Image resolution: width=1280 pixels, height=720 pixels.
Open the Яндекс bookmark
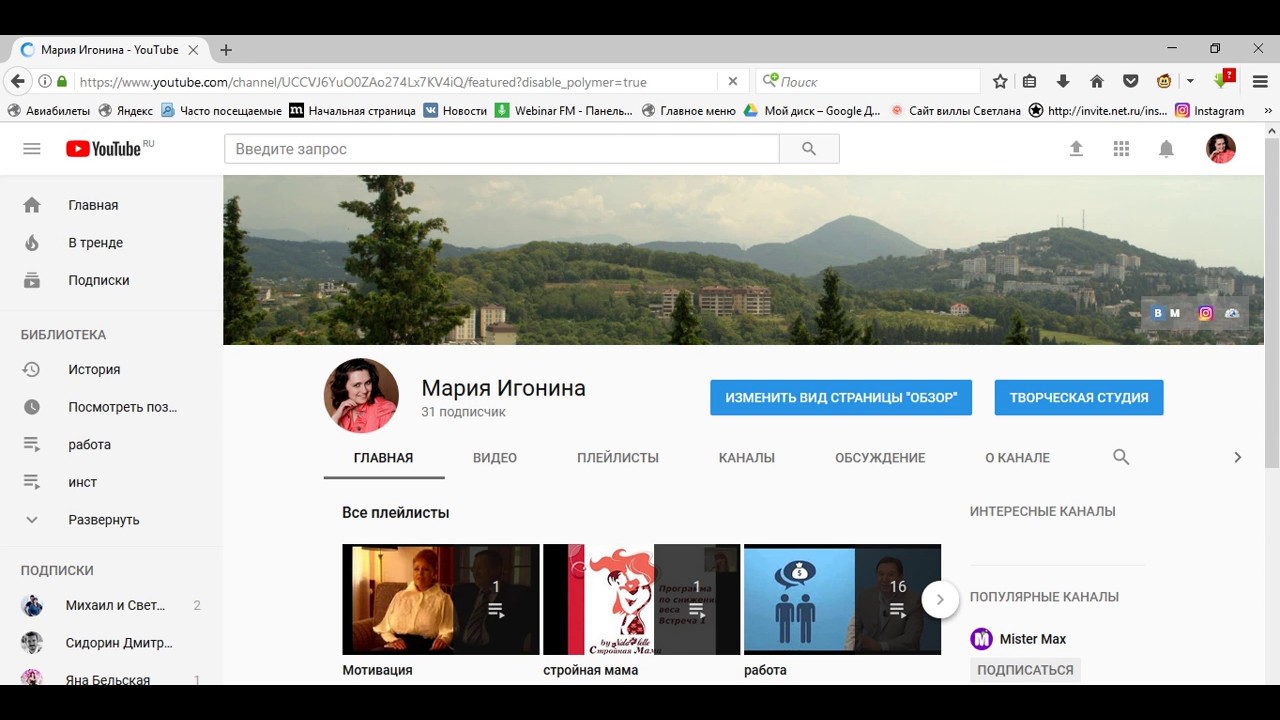click(x=125, y=111)
